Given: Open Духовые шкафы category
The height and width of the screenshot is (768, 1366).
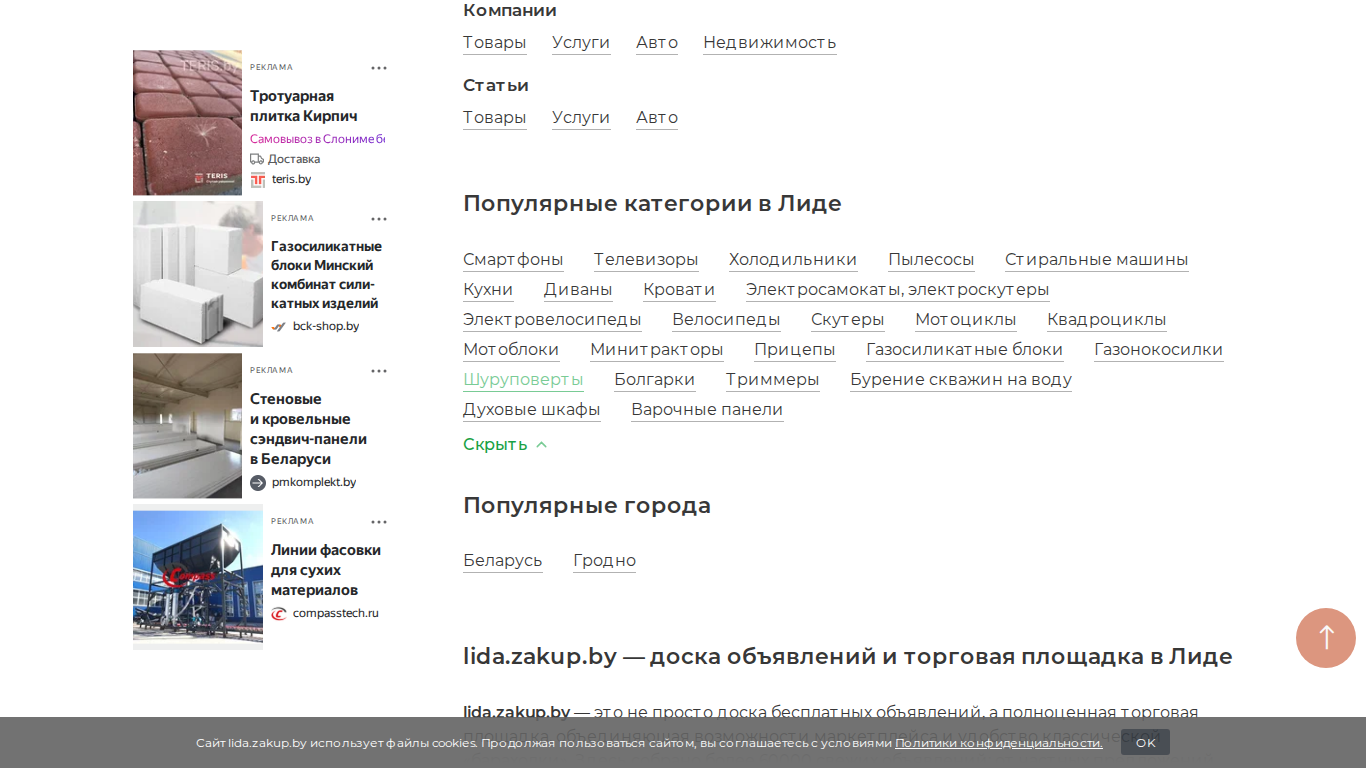Looking at the screenshot, I should tap(532, 410).
